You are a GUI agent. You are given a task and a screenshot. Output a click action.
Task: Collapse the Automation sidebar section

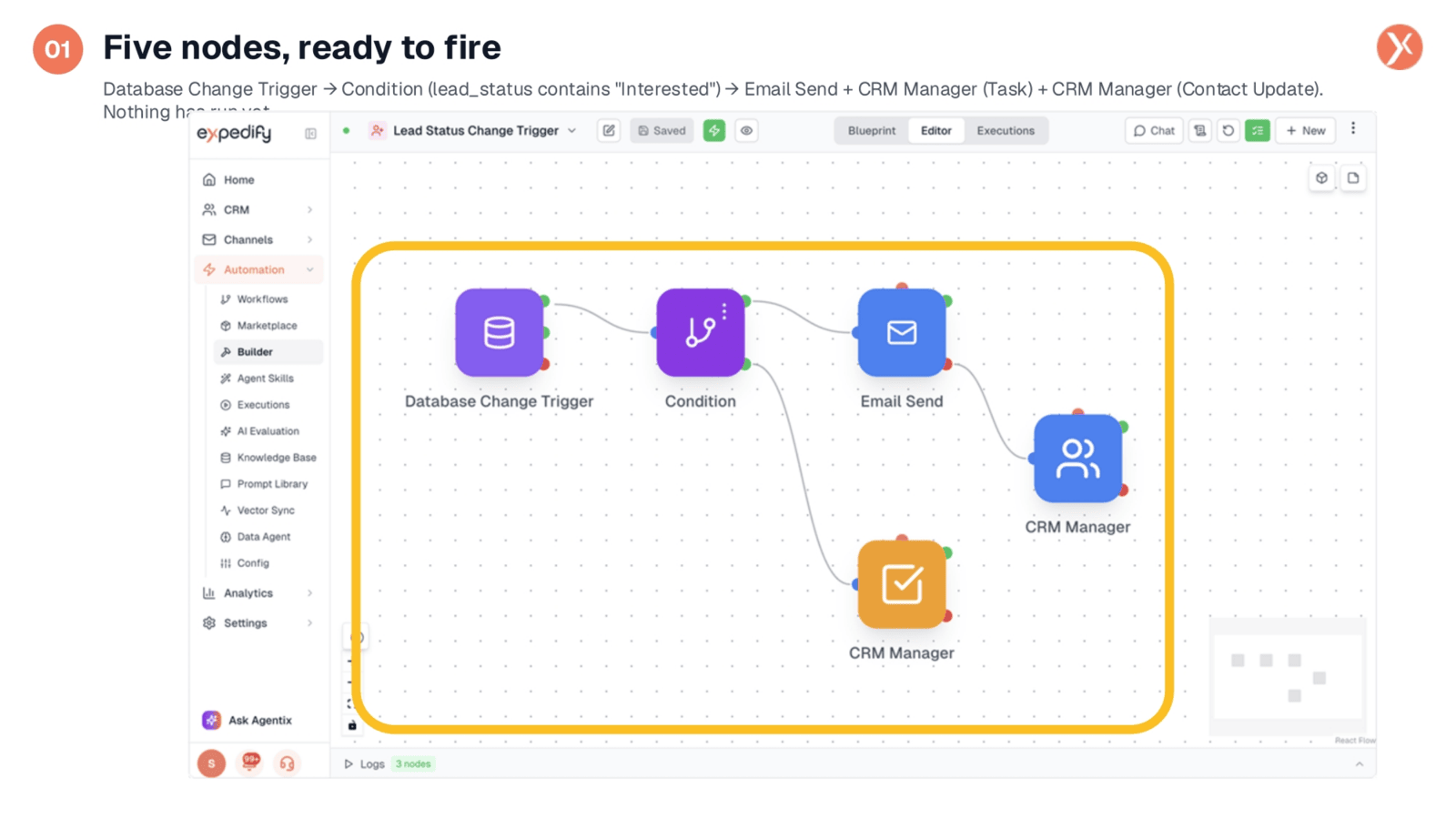click(259, 269)
